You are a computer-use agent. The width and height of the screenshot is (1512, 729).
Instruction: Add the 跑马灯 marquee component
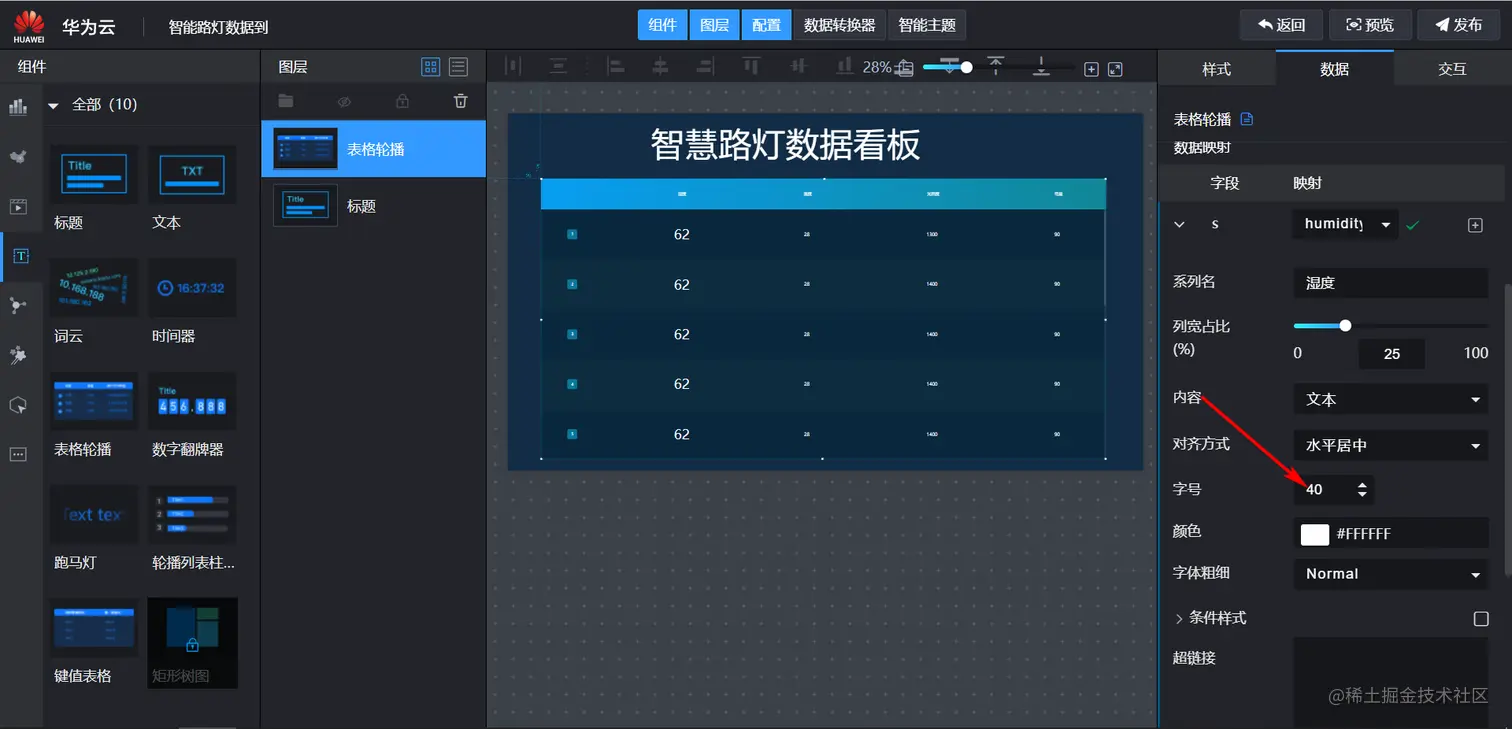pyautogui.click(x=94, y=515)
